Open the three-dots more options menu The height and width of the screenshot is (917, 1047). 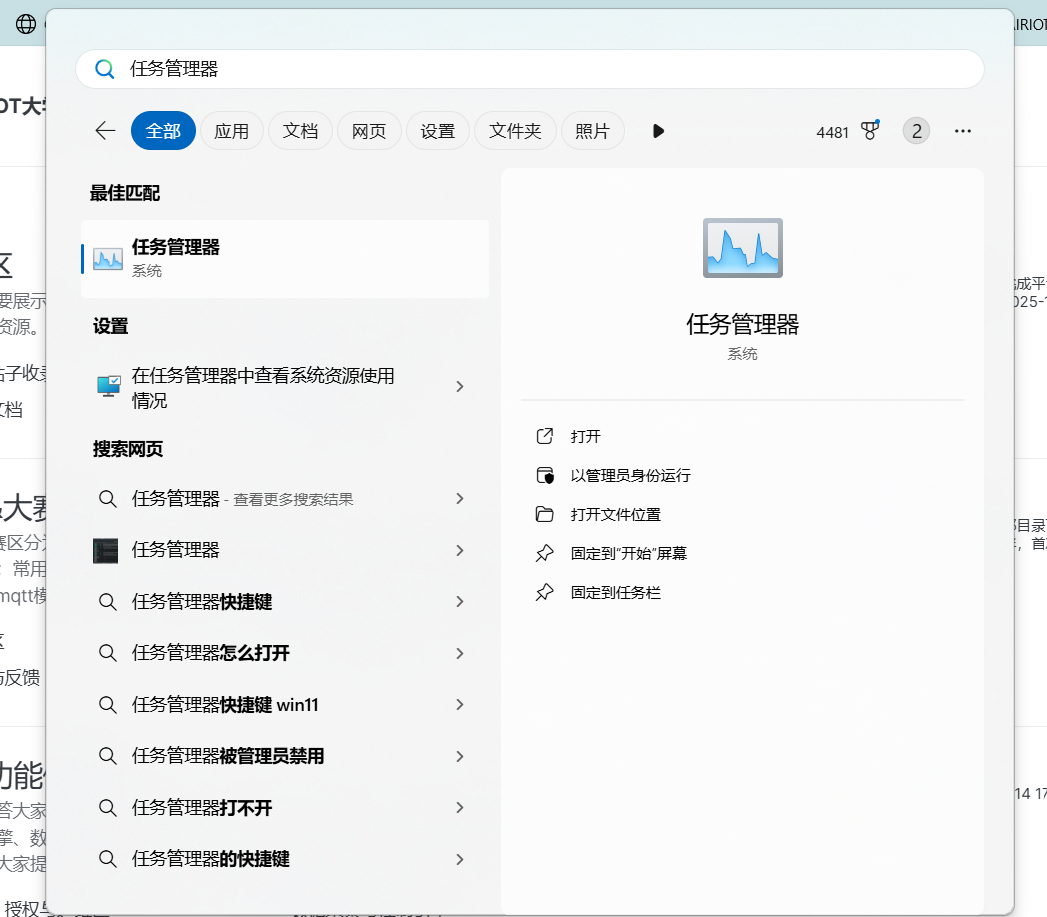962,131
